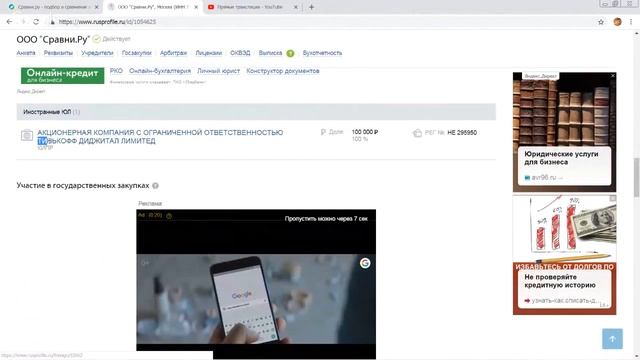The image size is (640, 360).
Task: Click the green badge next to Выписка
Action: (290, 53)
